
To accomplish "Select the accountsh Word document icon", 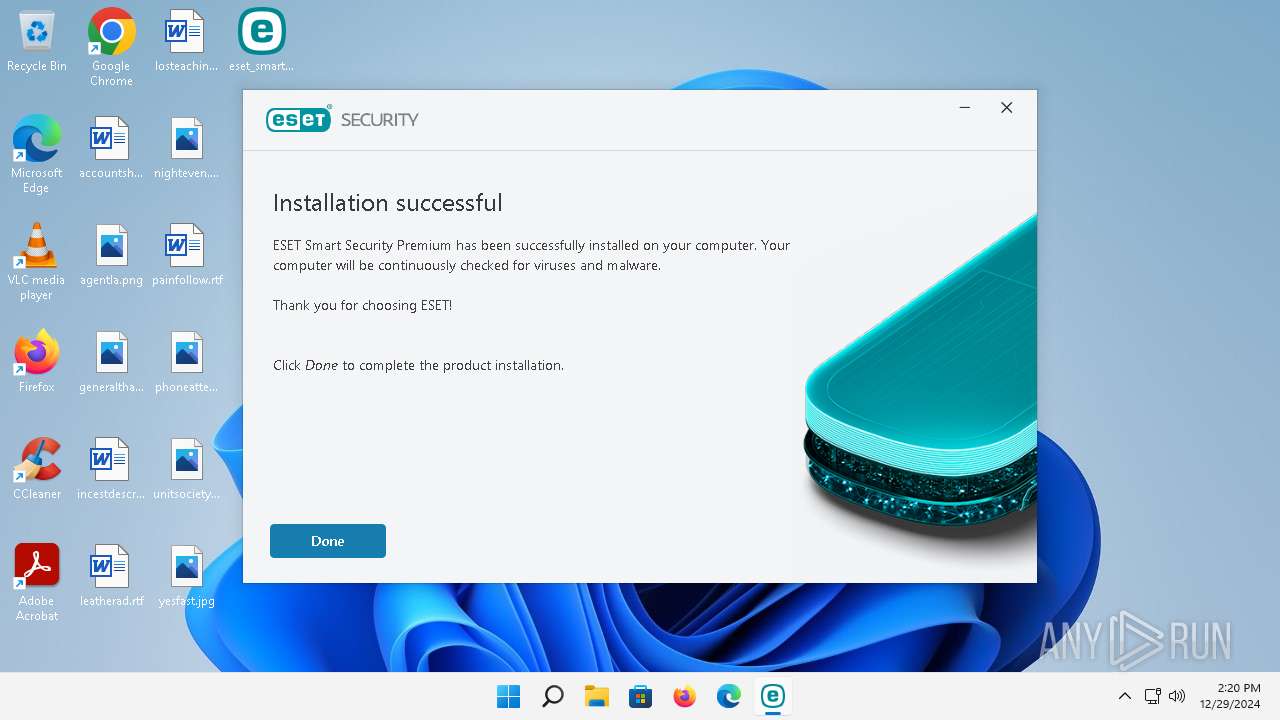I will coord(111,149).
